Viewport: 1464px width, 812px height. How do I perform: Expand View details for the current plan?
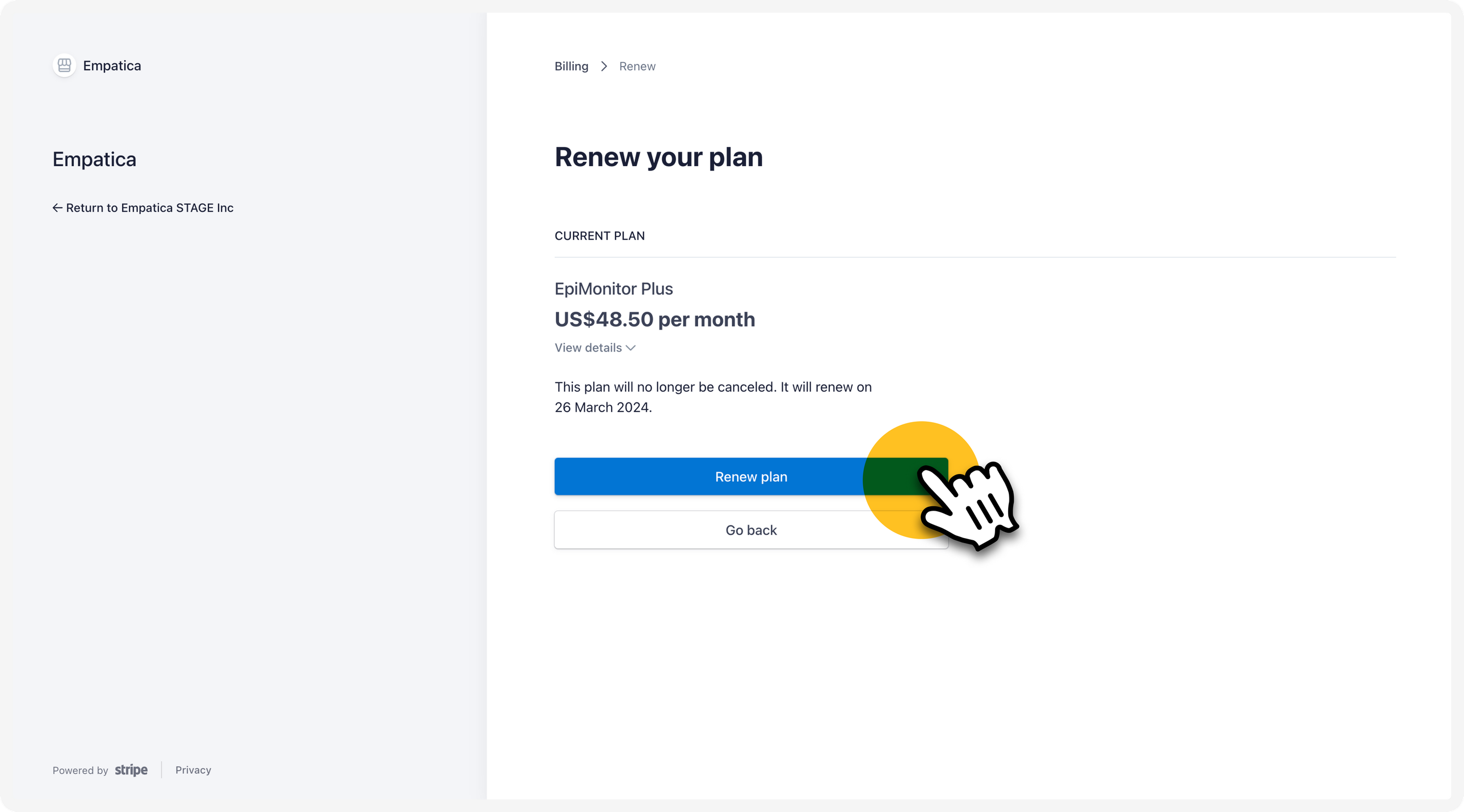coord(595,348)
